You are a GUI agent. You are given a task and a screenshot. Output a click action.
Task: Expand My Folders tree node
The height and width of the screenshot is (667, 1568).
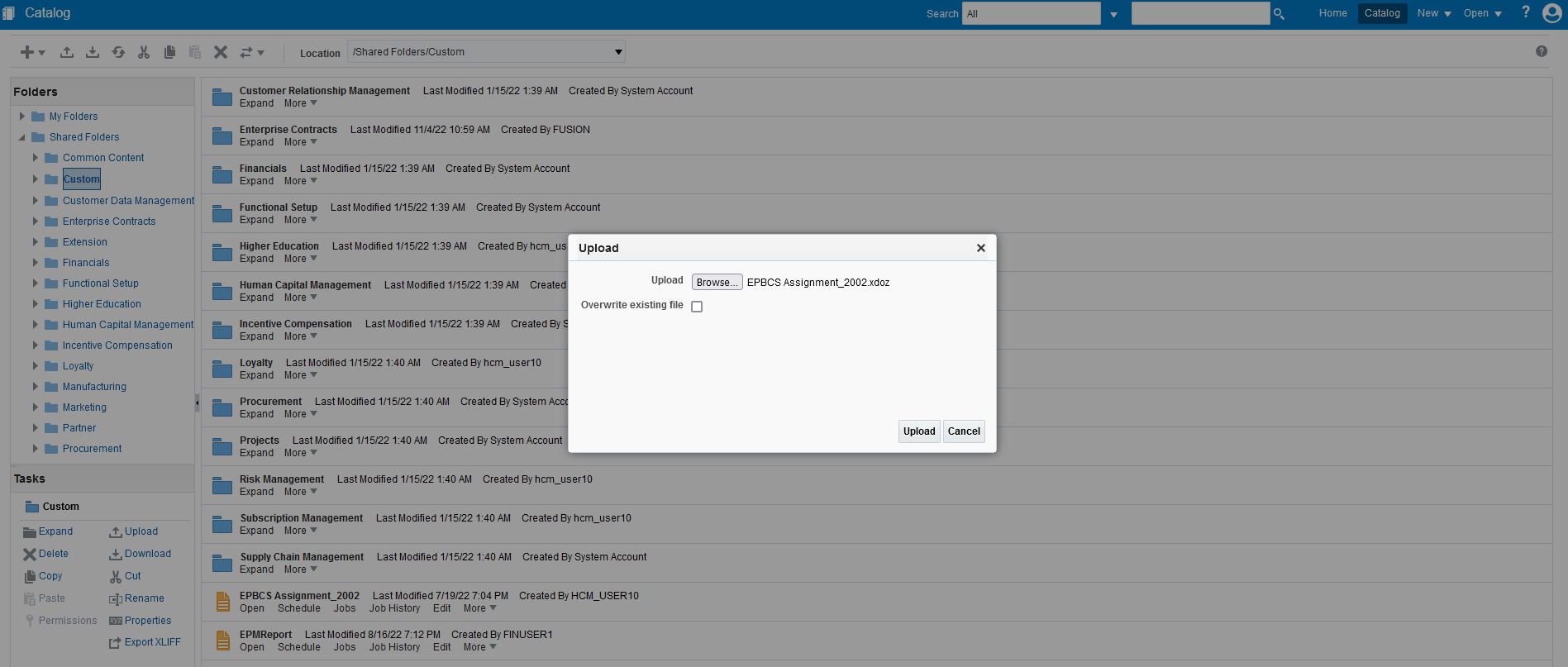click(22, 117)
